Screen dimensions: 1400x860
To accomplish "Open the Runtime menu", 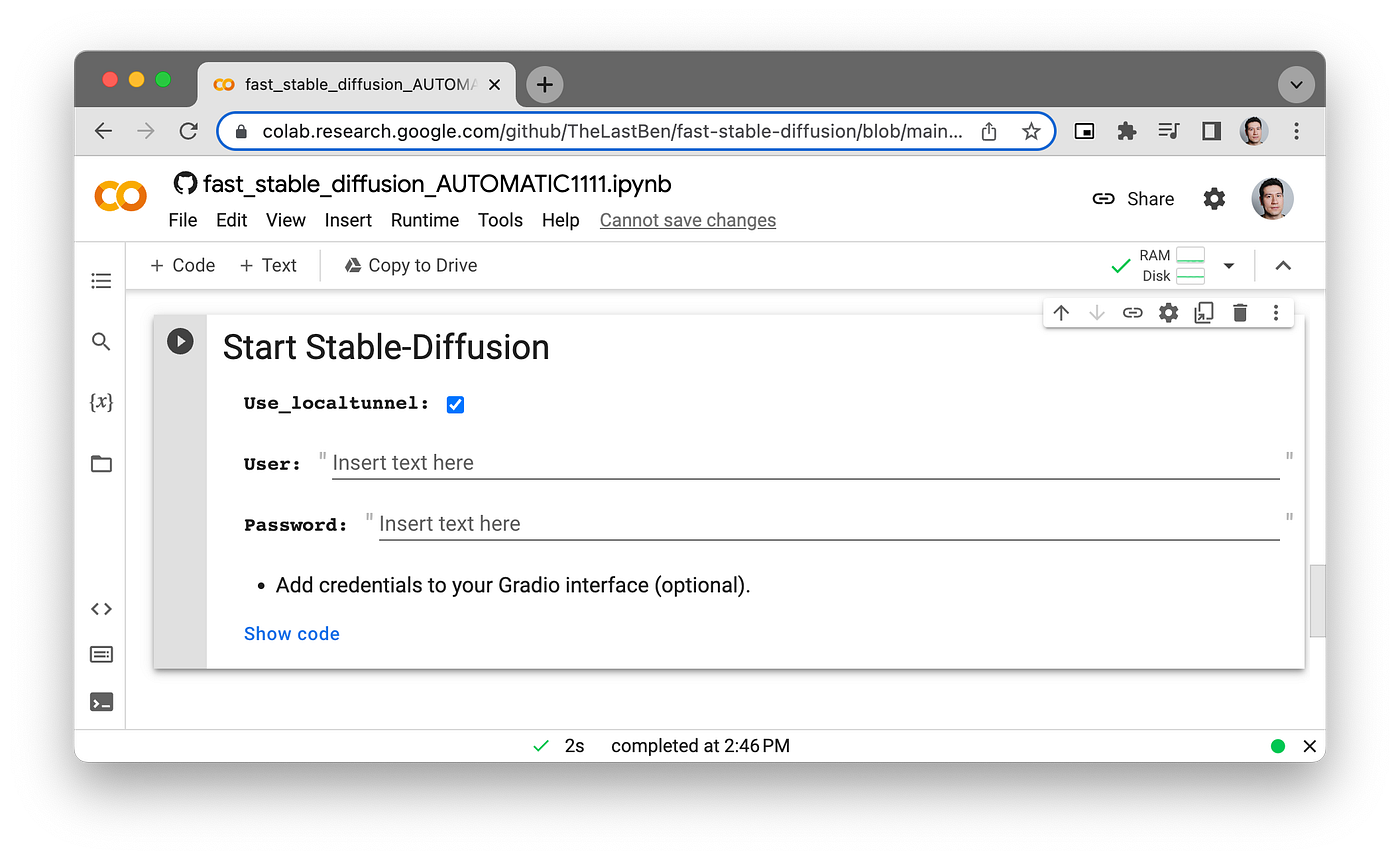I will (x=425, y=220).
